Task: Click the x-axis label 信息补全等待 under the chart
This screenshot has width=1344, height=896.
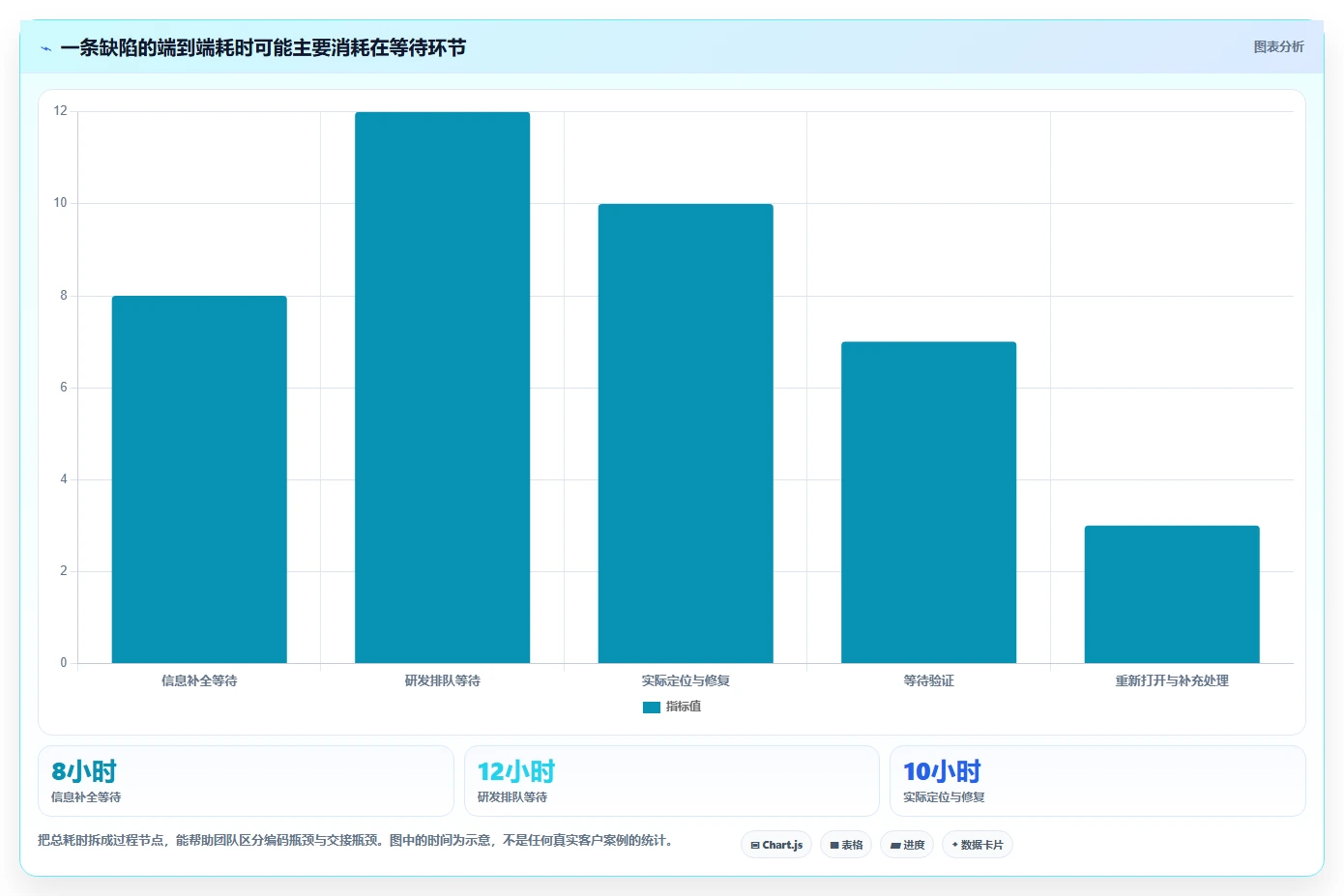Action: 199,680
